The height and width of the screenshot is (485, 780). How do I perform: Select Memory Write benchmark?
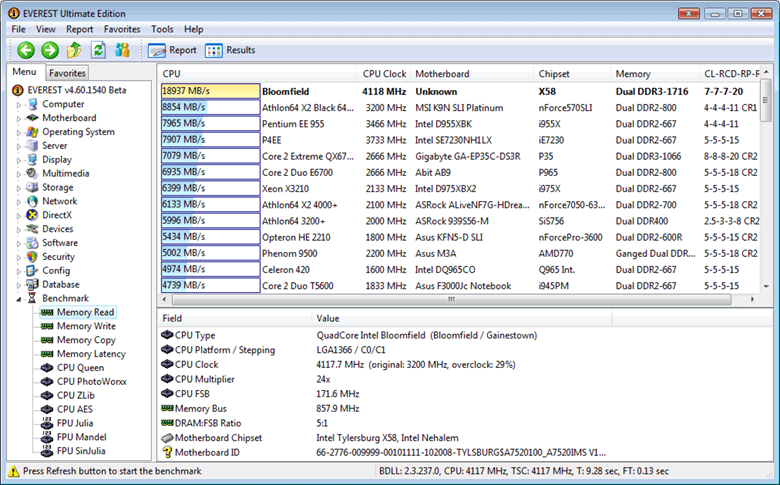(86, 326)
